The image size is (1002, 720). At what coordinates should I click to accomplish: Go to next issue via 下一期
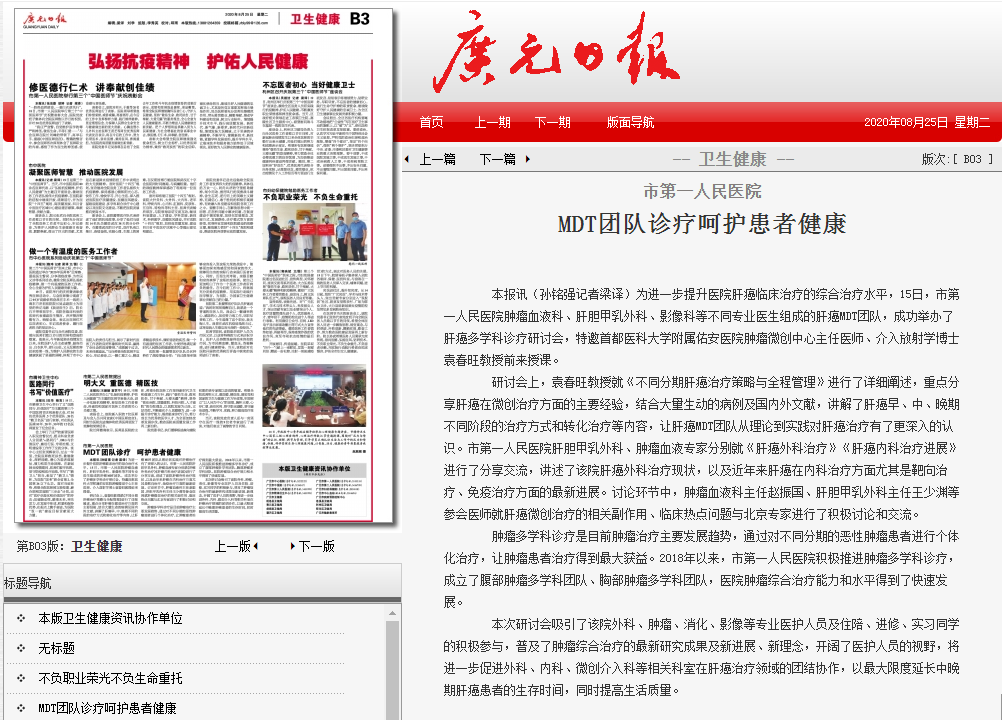552,122
